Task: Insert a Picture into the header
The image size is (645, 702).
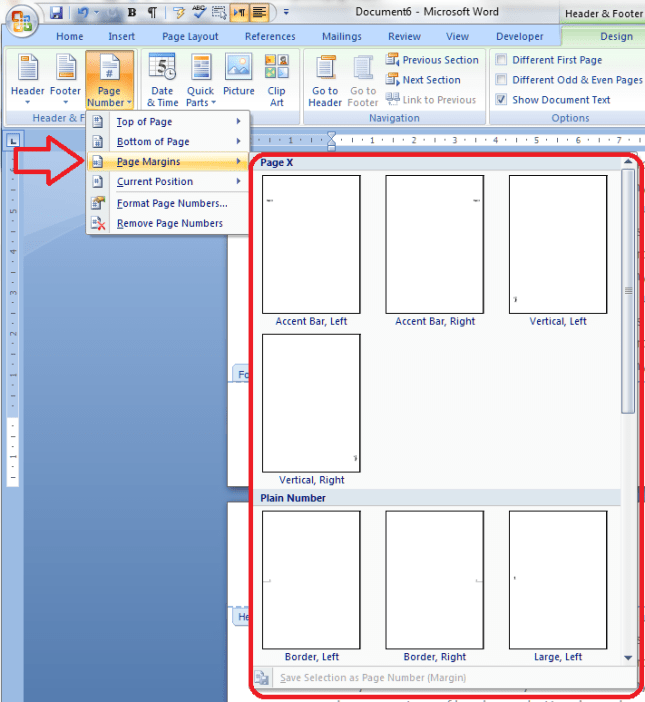Action: [239, 75]
